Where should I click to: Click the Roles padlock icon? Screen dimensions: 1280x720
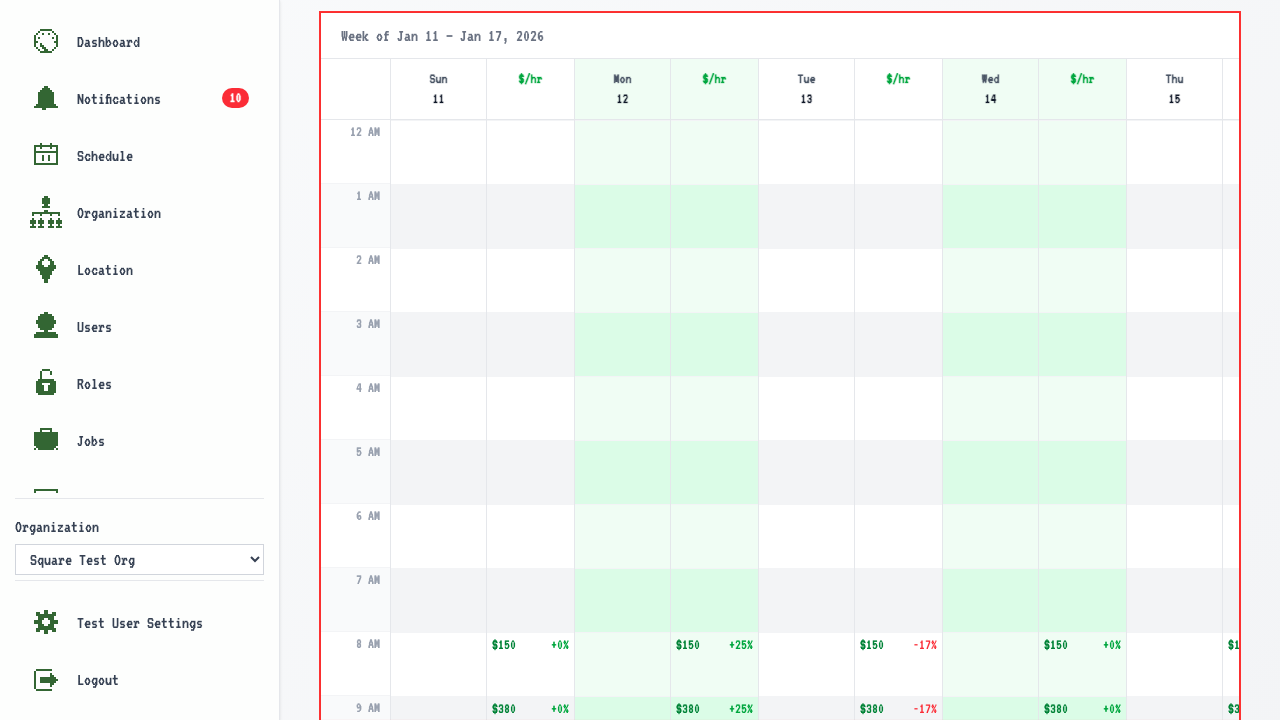(46, 383)
